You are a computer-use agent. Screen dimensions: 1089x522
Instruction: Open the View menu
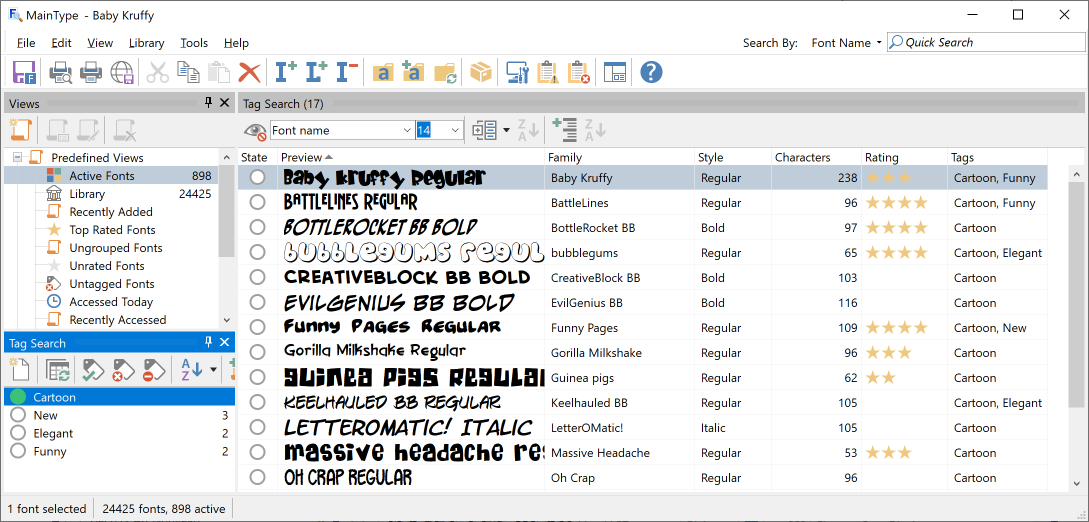click(100, 42)
